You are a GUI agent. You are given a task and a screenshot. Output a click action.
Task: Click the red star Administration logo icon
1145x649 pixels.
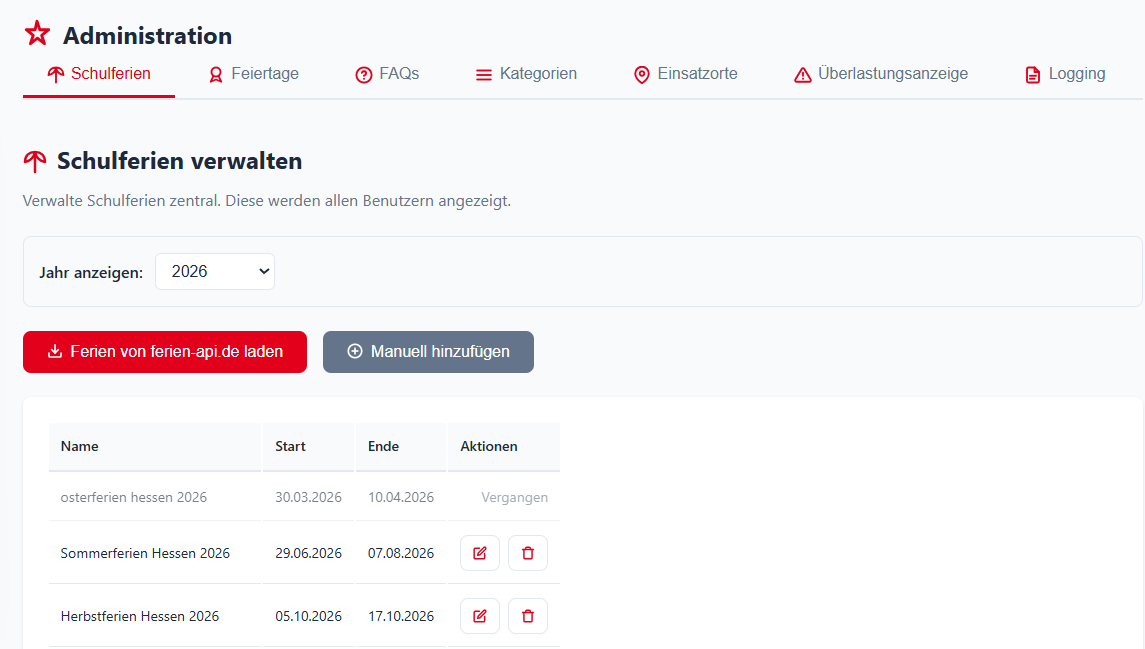coord(37,34)
